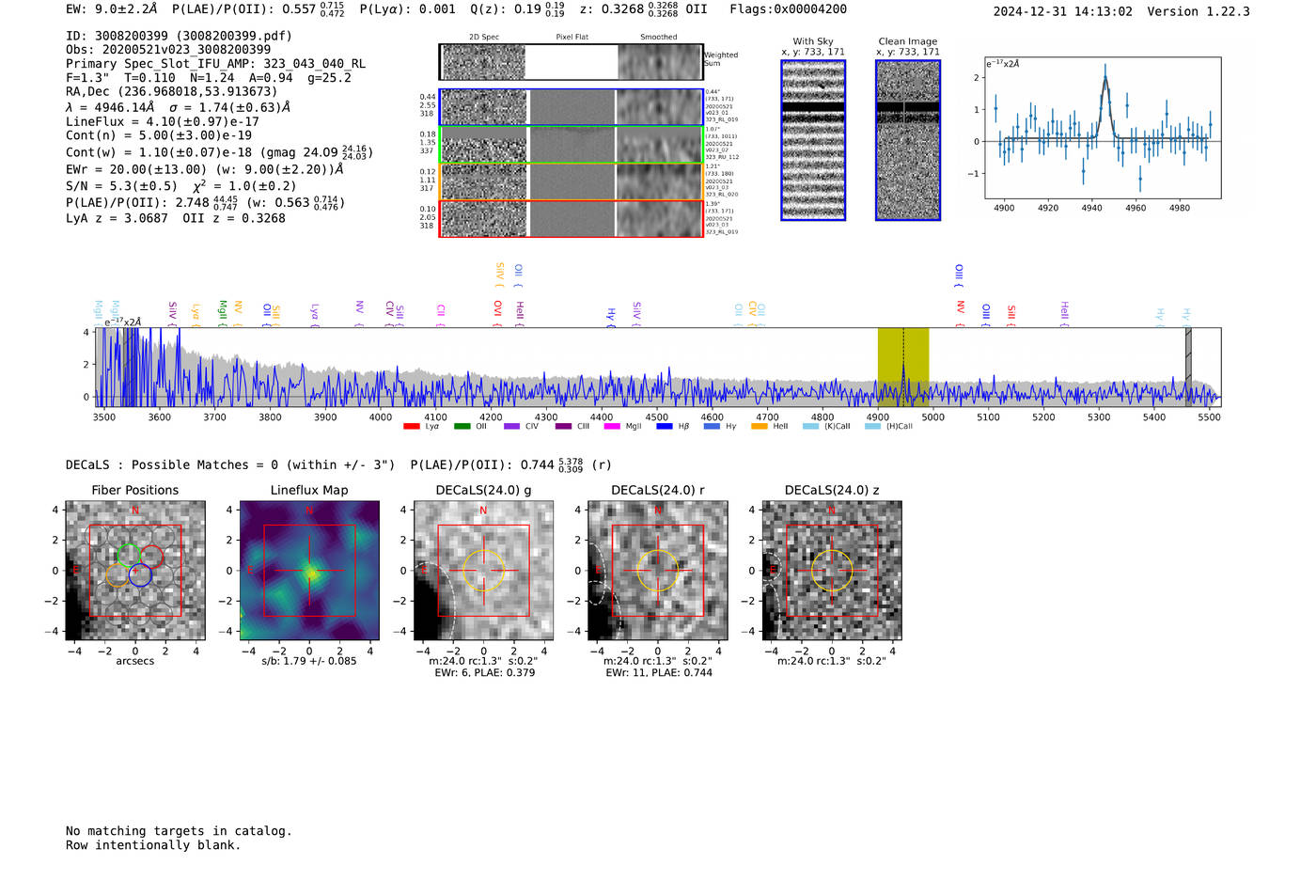The image size is (1316, 896).
Task: Click the 's/b: 1.79 +/- 0.085' caption
Action: 309,661
